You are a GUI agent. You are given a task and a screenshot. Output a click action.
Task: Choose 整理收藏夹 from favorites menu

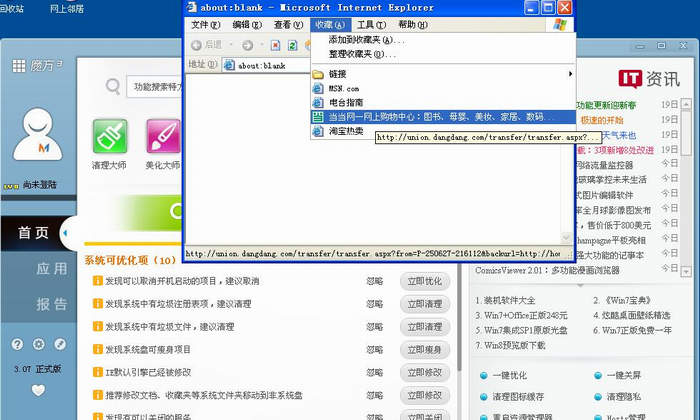pos(362,54)
